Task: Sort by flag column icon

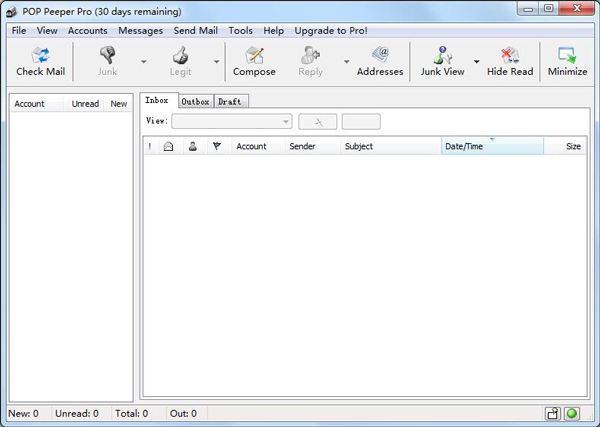Action: tap(217, 146)
